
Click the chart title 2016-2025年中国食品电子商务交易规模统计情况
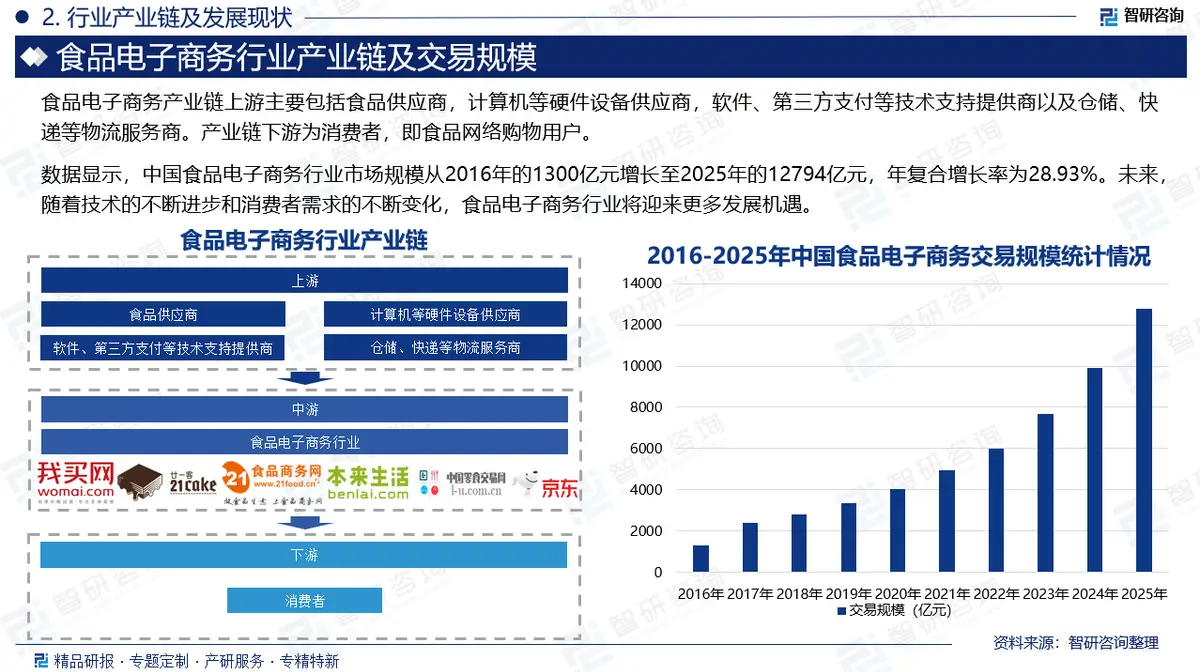(x=898, y=255)
